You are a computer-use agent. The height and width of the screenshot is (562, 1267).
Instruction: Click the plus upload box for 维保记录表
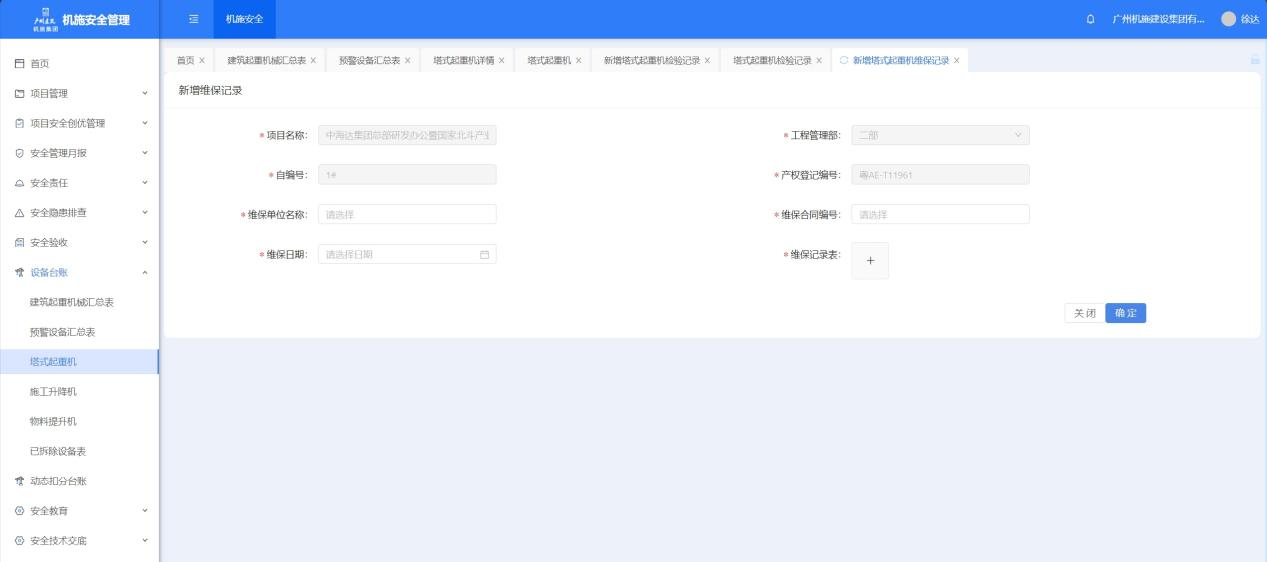[869, 260]
